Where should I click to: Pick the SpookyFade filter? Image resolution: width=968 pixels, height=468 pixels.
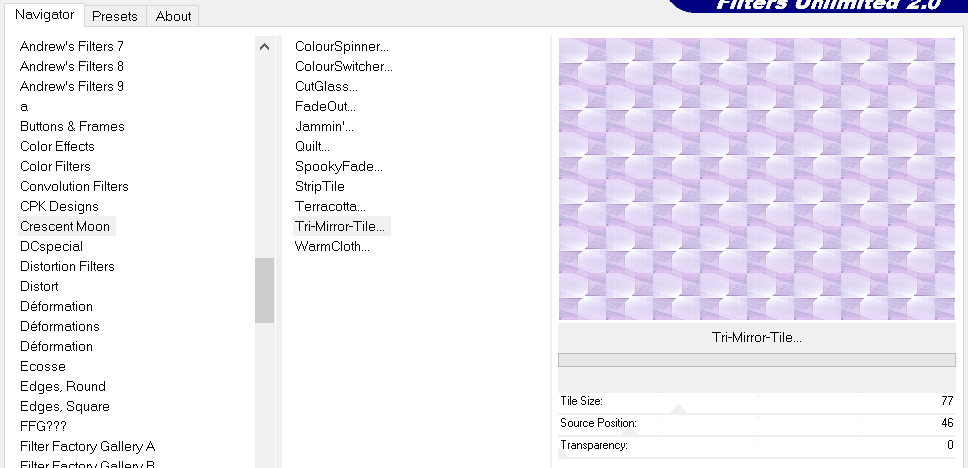coord(338,166)
